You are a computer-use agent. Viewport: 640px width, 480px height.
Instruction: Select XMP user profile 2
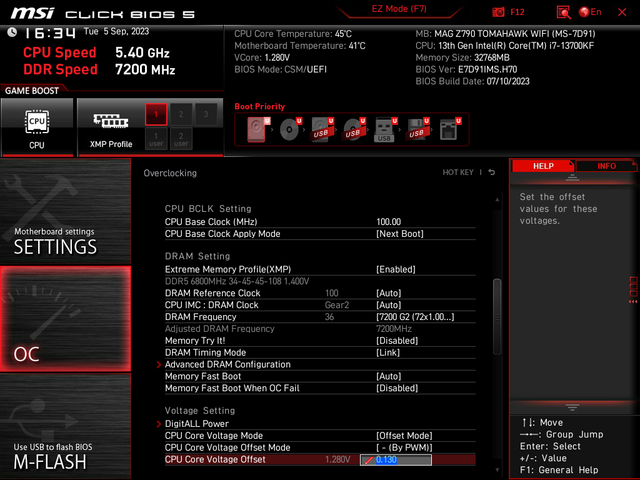(x=181, y=139)
